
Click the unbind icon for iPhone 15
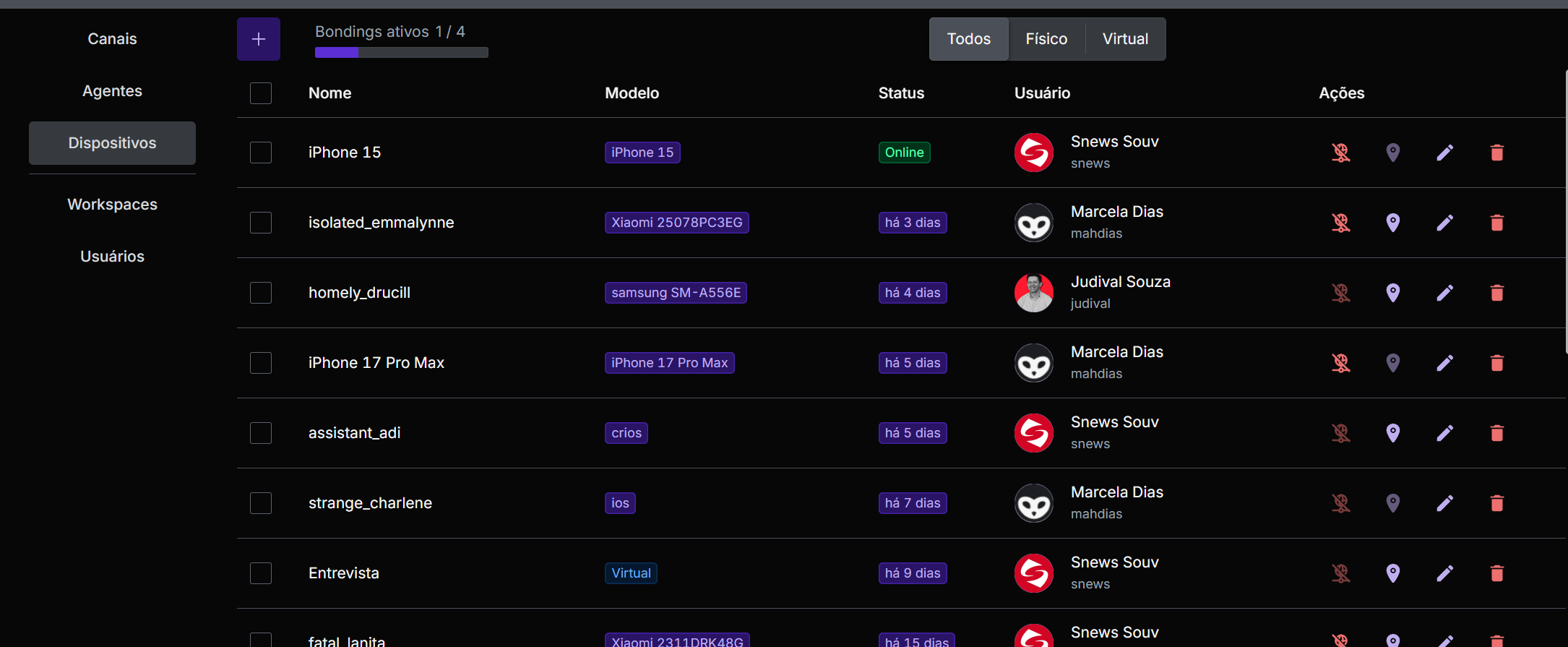[1341, 153]
